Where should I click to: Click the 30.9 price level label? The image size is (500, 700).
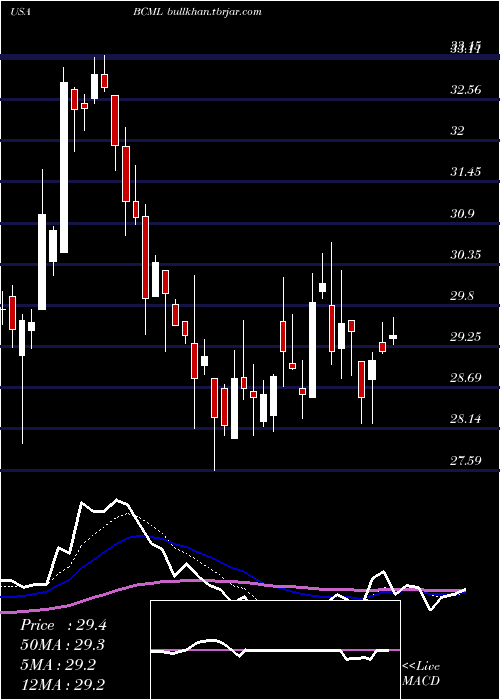(x=462, y=213)
